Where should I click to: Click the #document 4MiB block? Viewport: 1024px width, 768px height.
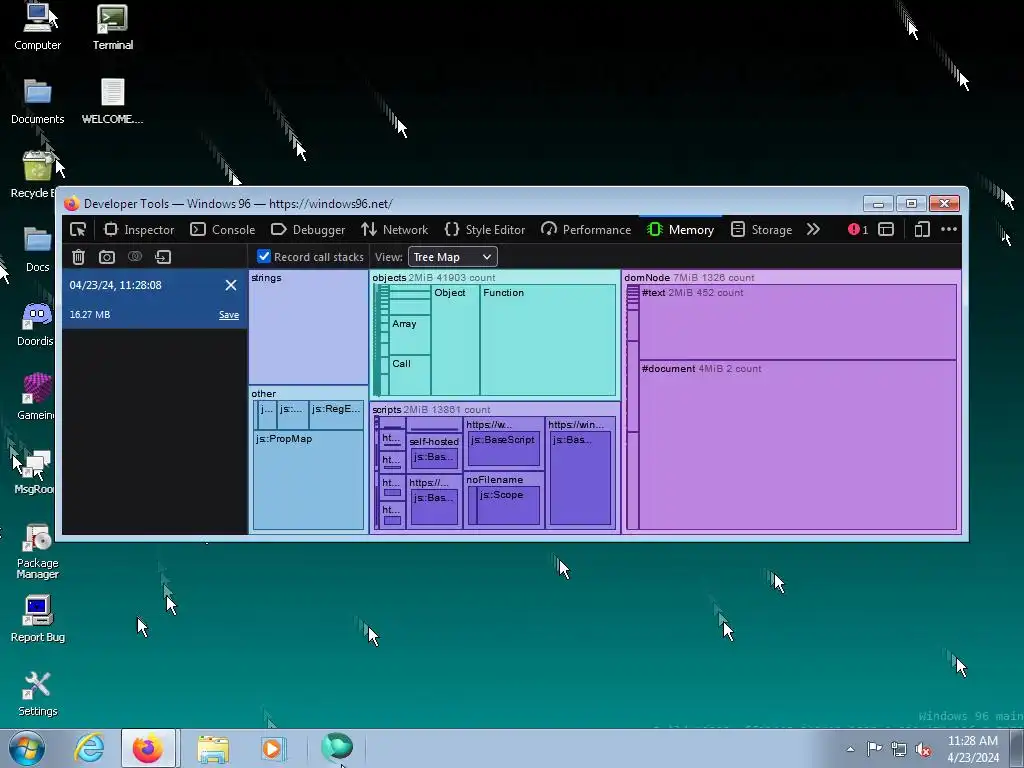(797, 445)
